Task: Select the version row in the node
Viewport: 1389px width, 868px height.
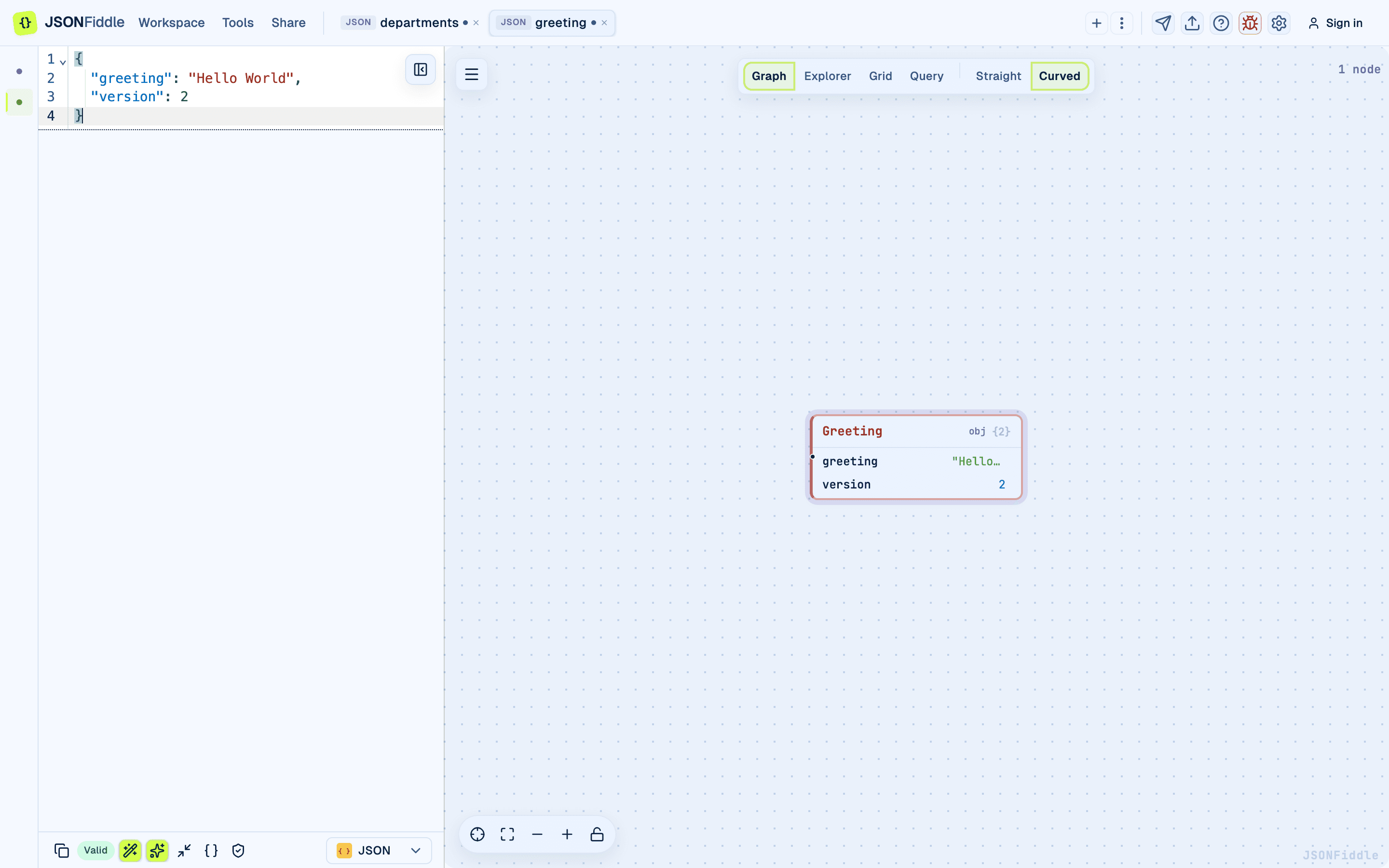Action: click(x=916, y=485)
